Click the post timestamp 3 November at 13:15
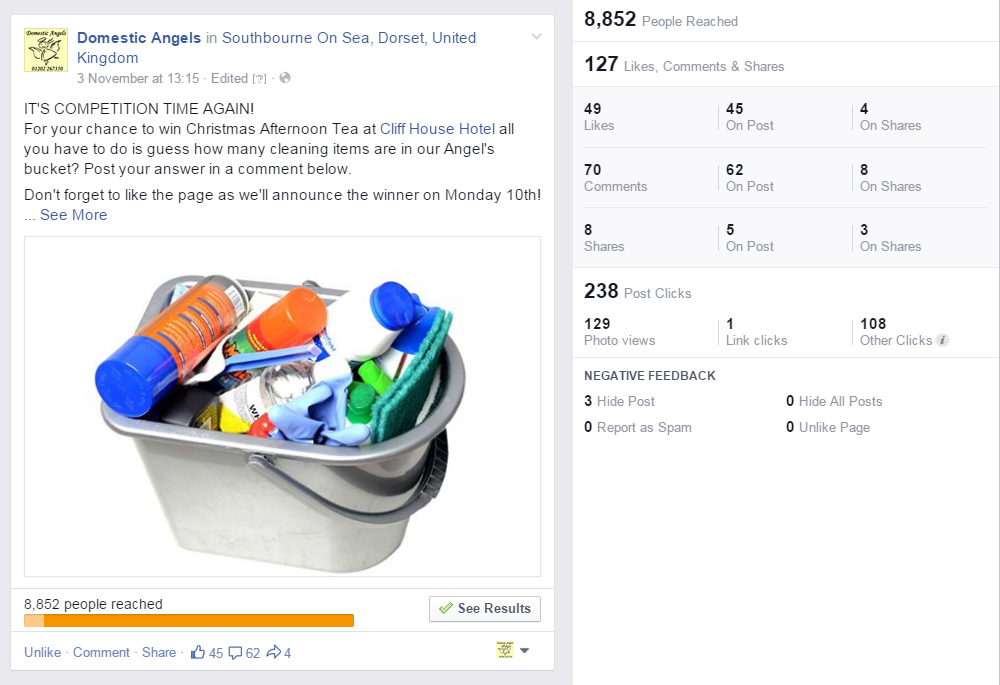The width and height of the screenshot is (1000, 685). tap(138, 78)
